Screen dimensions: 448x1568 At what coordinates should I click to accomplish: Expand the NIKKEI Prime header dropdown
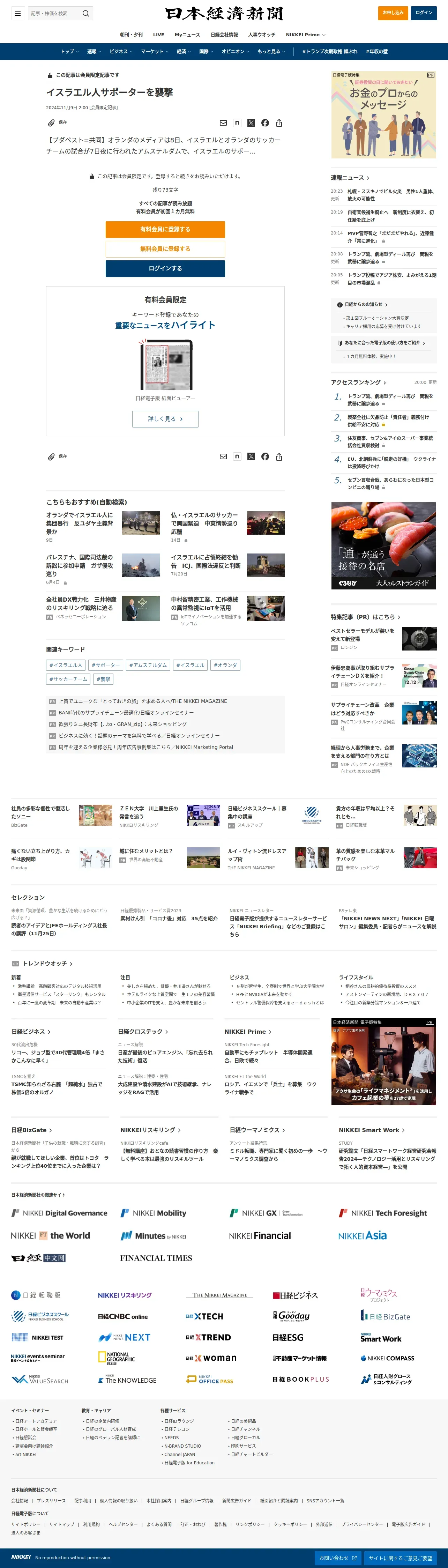coord(306,35)
